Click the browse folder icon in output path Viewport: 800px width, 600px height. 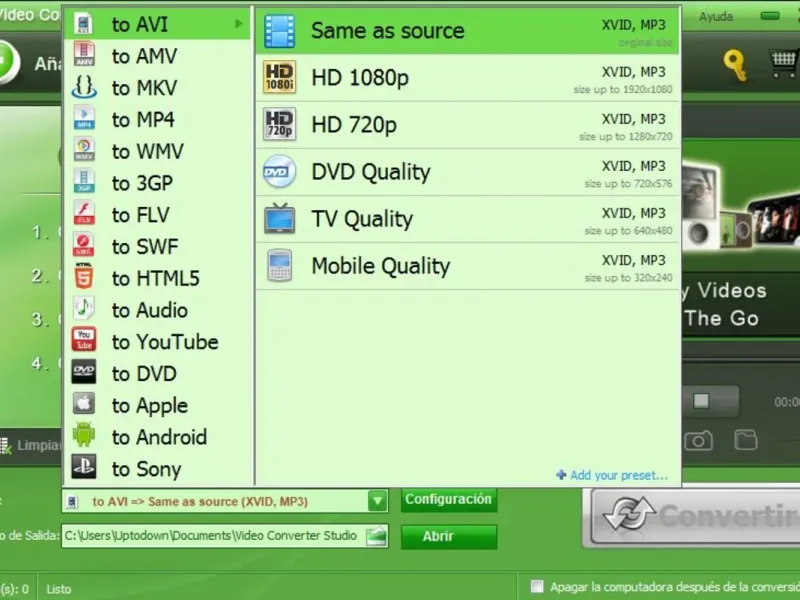coord(376,536)
